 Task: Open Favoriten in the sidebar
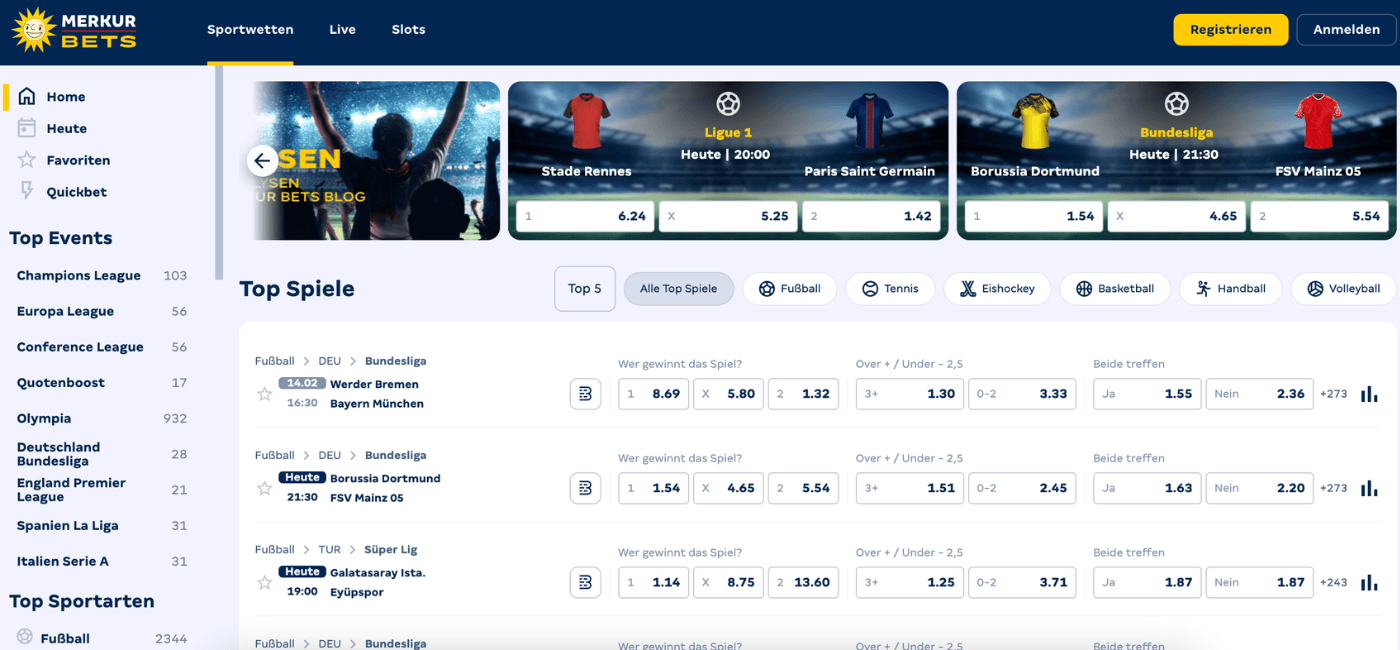click(78, 160)
